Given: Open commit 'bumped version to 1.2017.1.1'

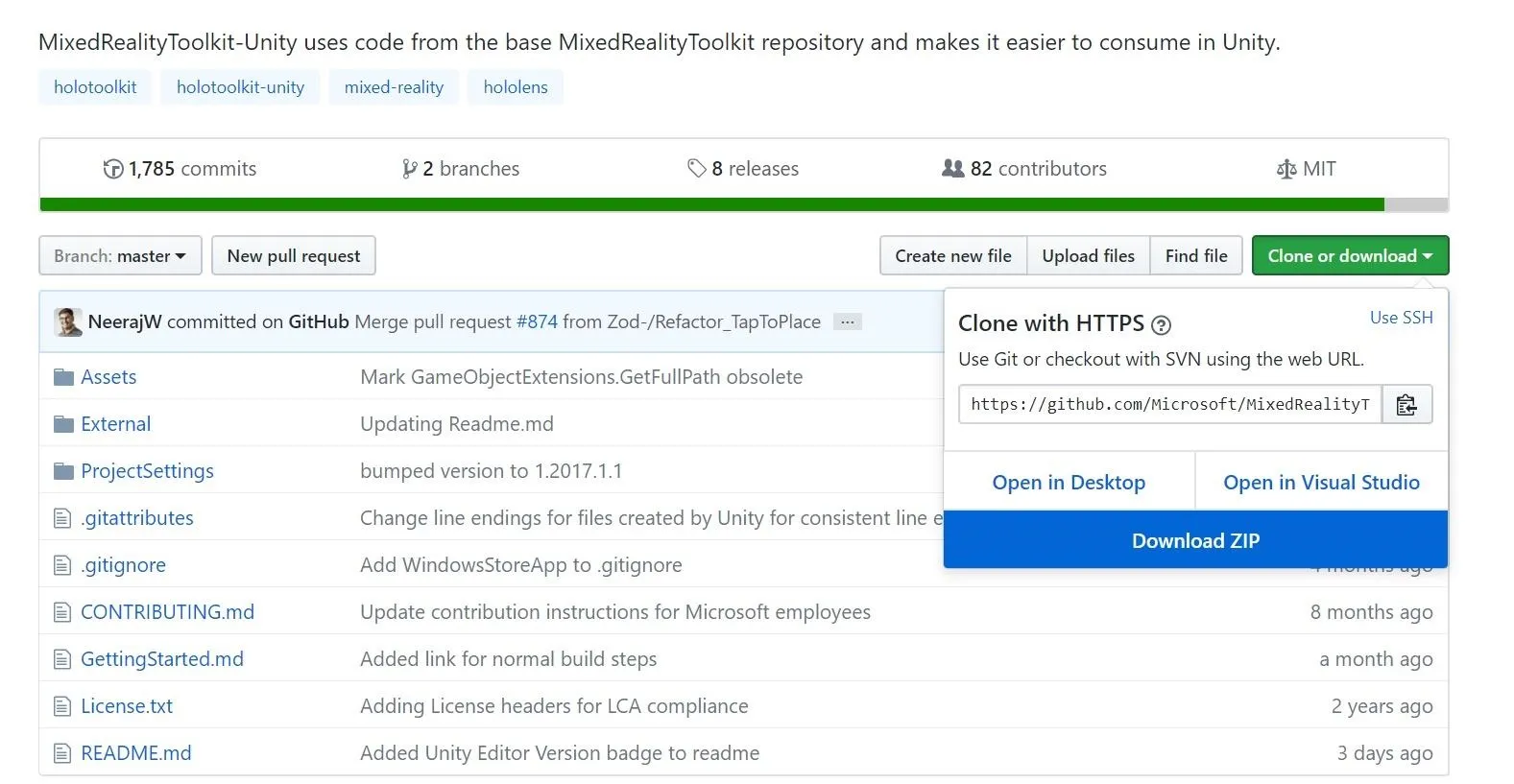Looking at the screenshot, I should click(x=491, y=471).
